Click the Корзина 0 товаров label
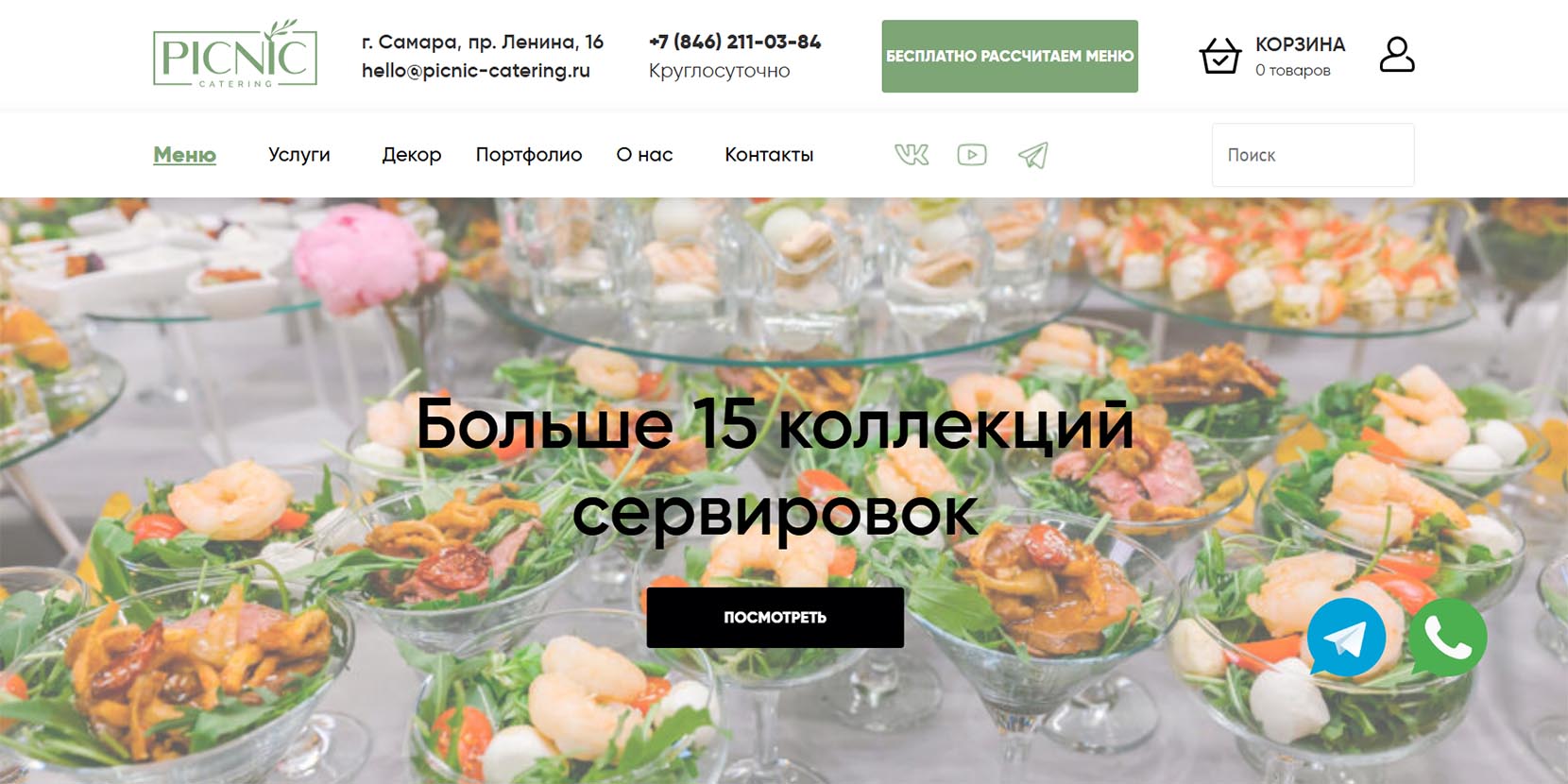 click(x=1300, y=56)
